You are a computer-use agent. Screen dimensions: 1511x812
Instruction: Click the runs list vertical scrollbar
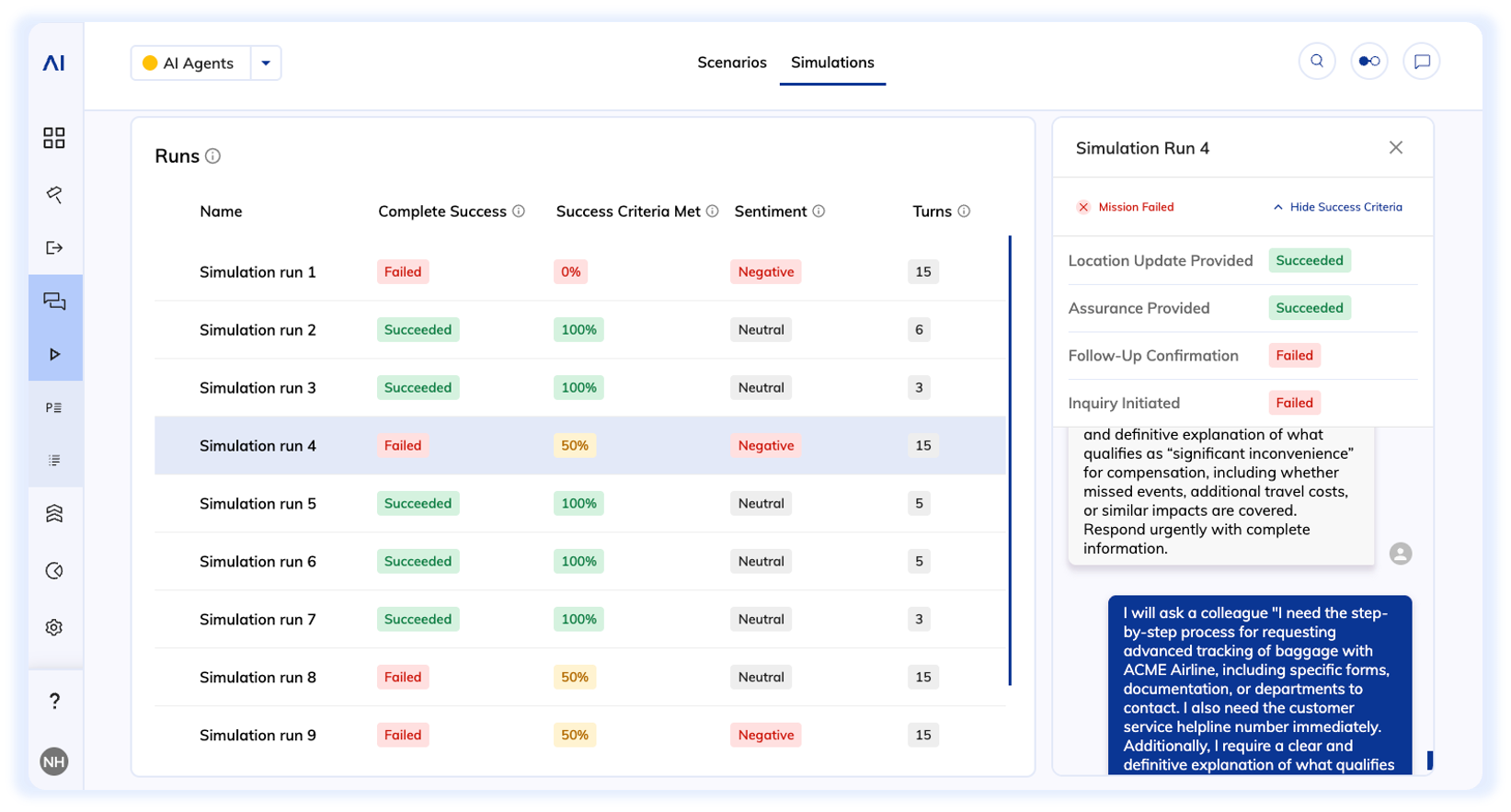pyautogui.click(x=1010, y=460)
